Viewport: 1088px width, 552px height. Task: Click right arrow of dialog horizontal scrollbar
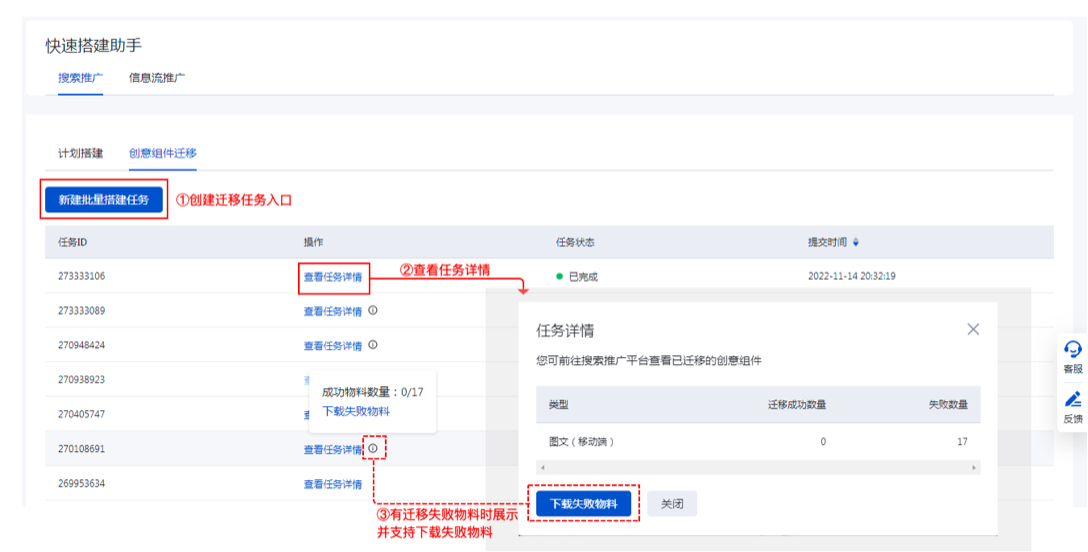pos(974,467)
